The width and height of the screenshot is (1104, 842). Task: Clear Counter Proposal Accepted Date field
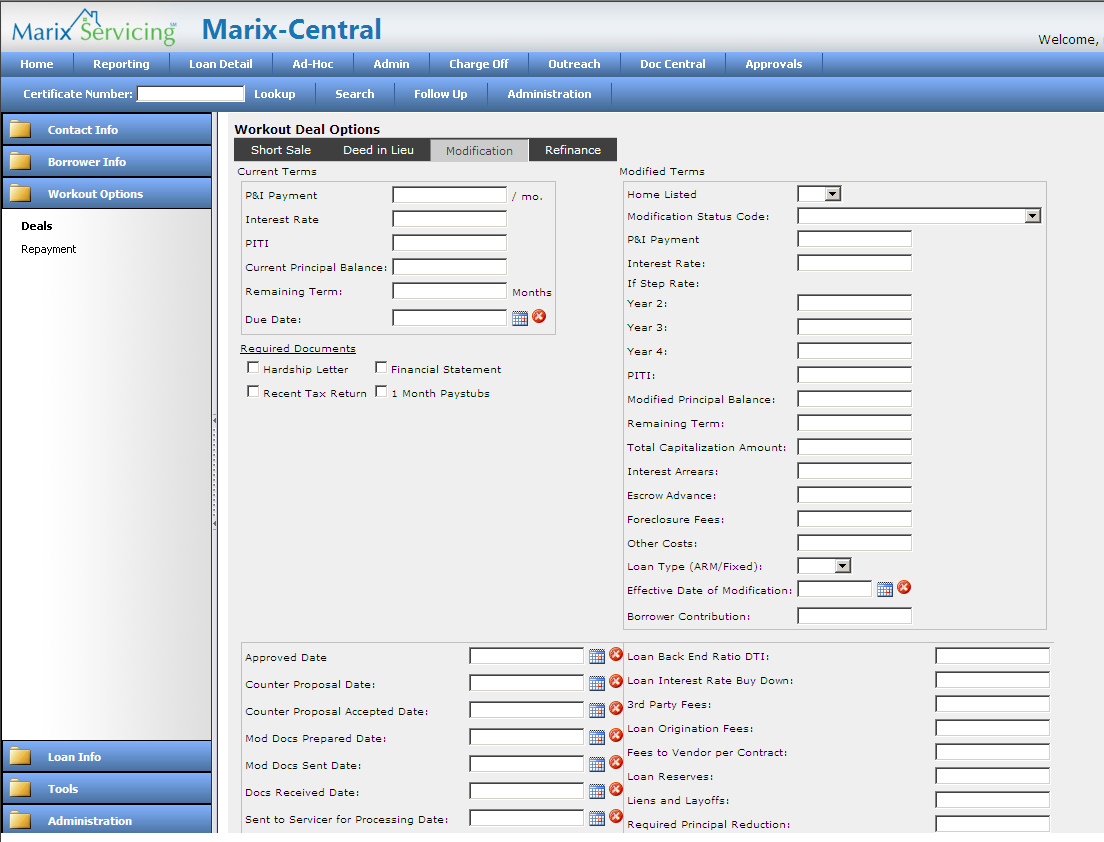[616, 708]
